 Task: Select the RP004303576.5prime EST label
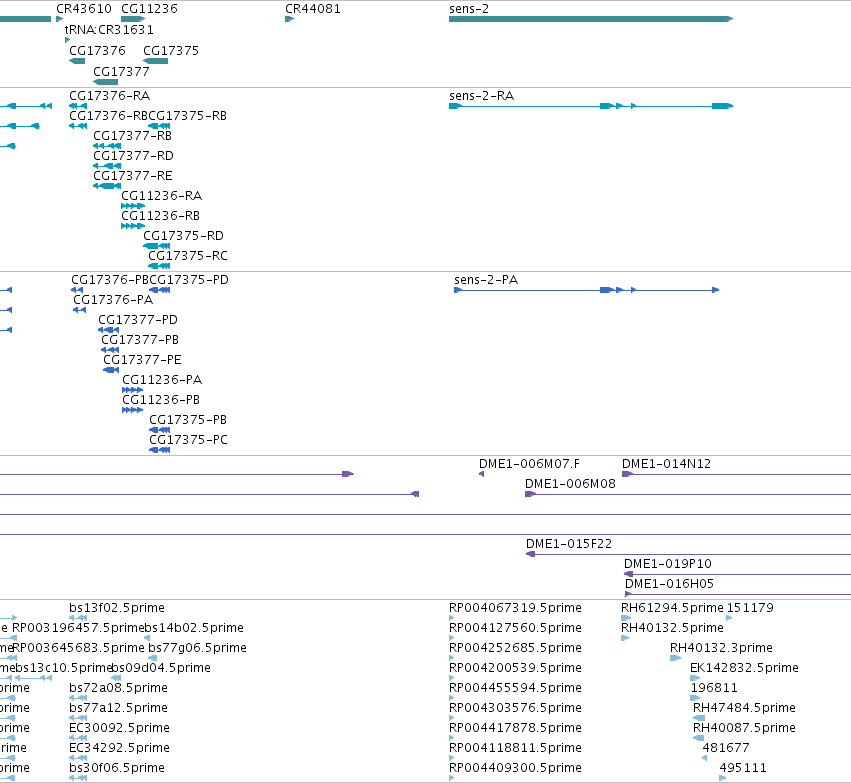click(515, 708)
